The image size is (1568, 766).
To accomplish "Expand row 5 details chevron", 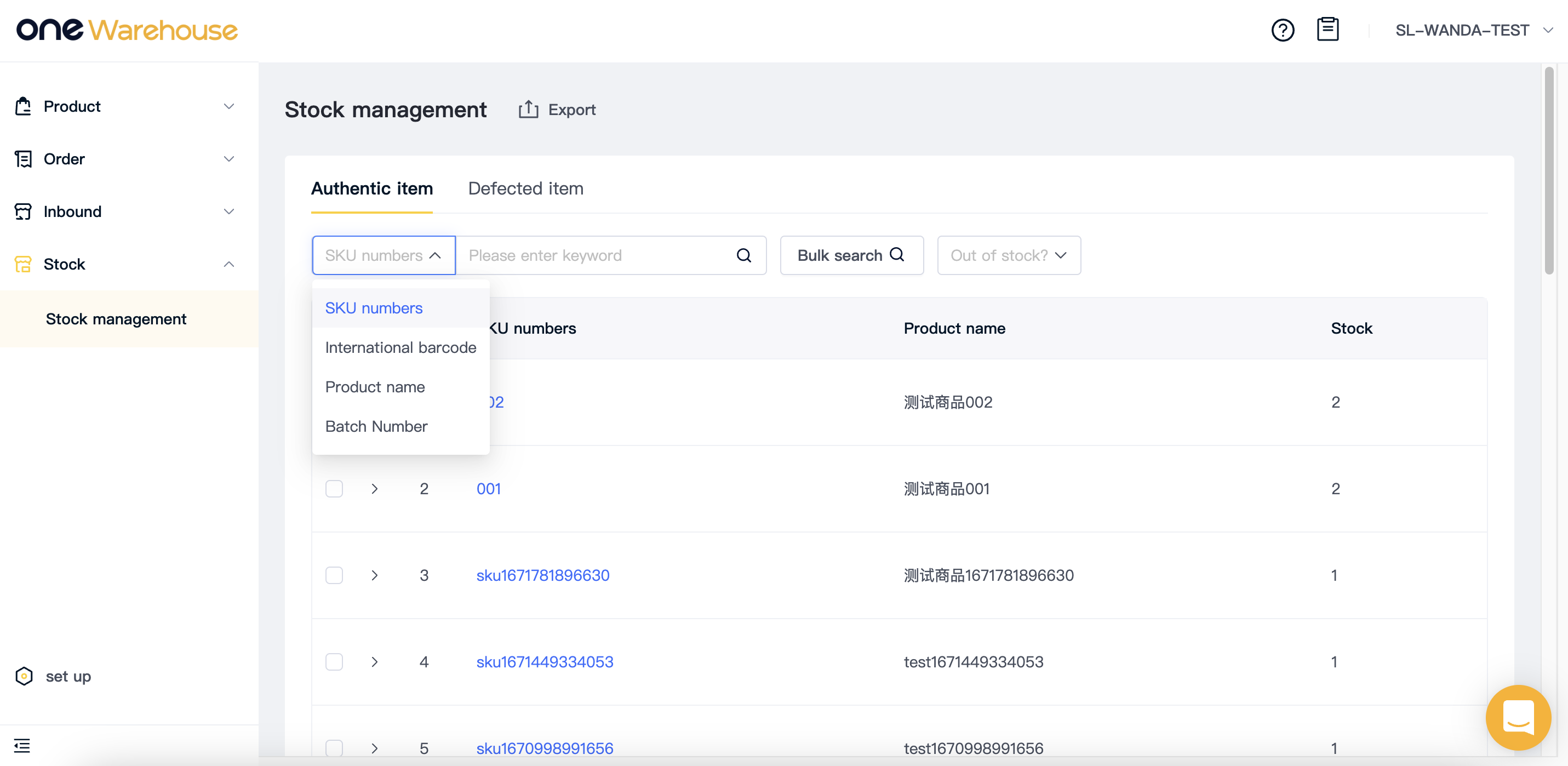I will tap(374, 748).
